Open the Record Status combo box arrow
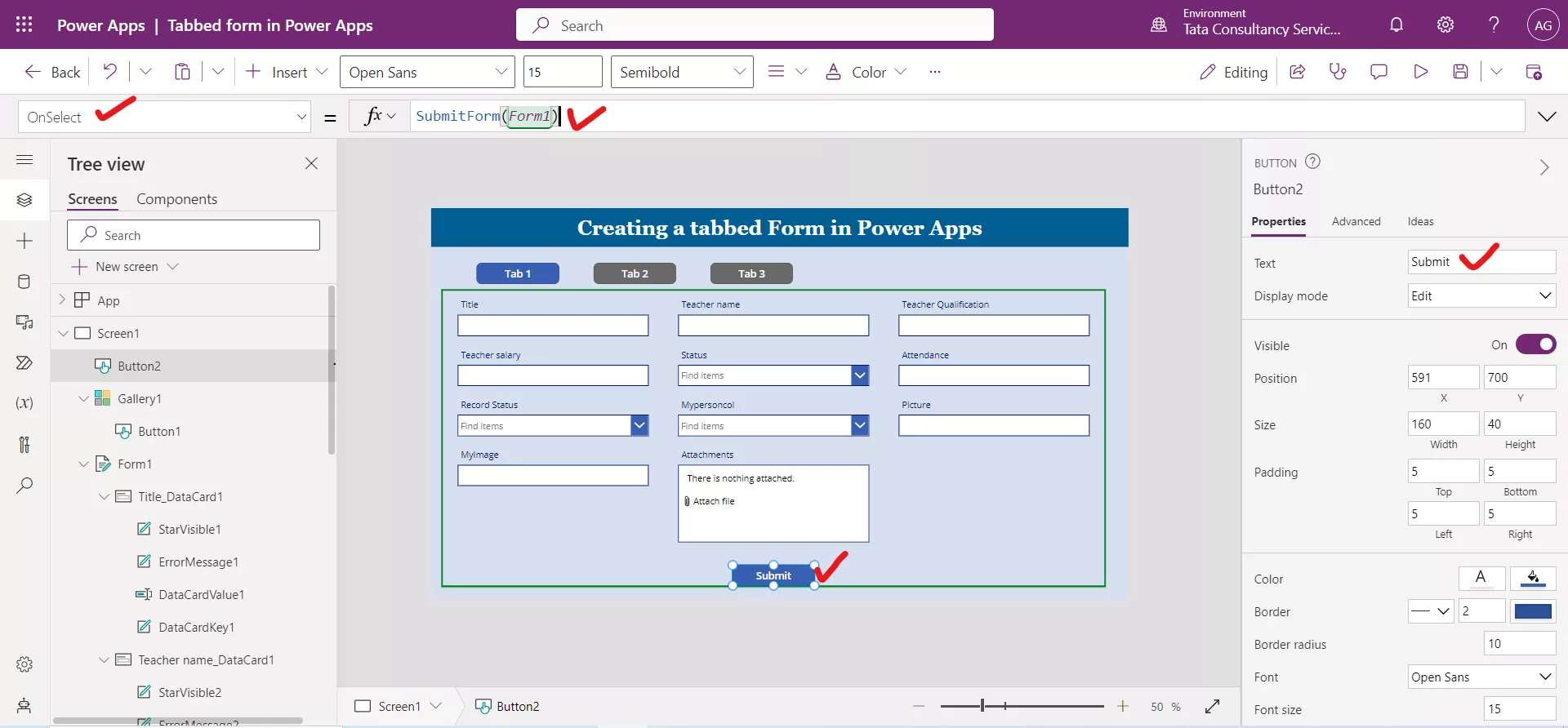 click(639, 425)
